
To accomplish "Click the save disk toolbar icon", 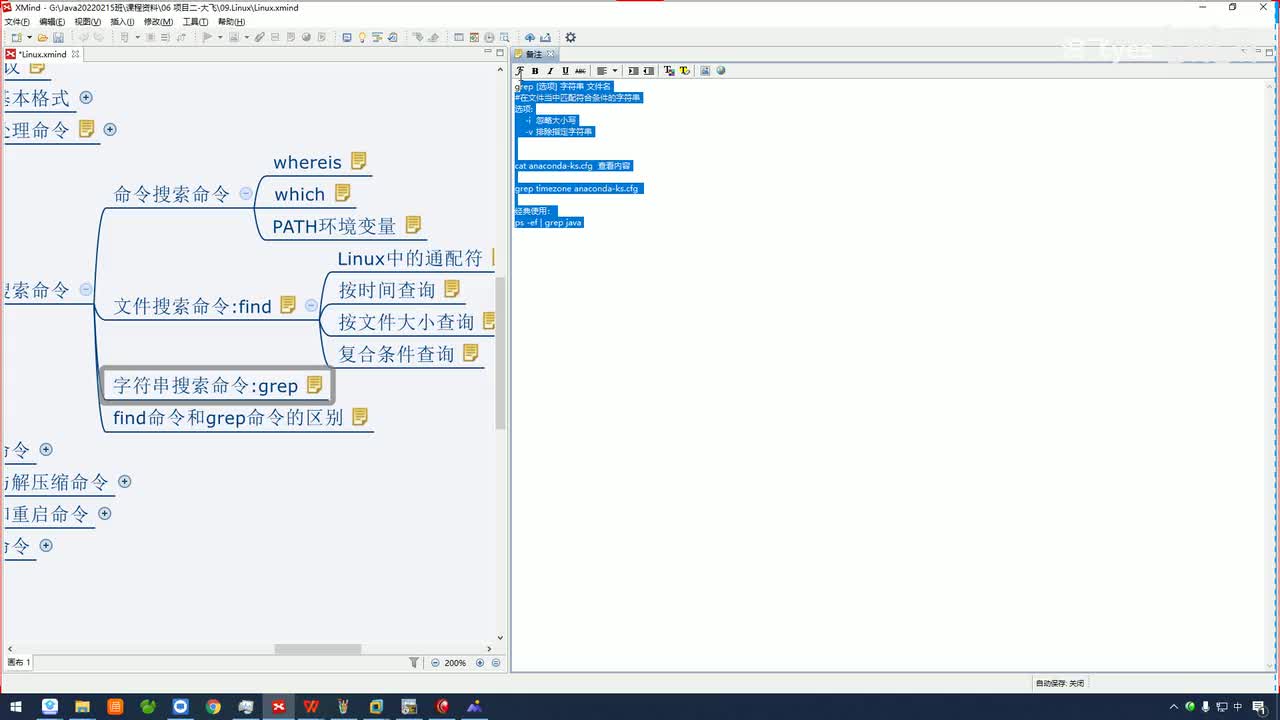I will pyautogui.click(x=57, y=38).
